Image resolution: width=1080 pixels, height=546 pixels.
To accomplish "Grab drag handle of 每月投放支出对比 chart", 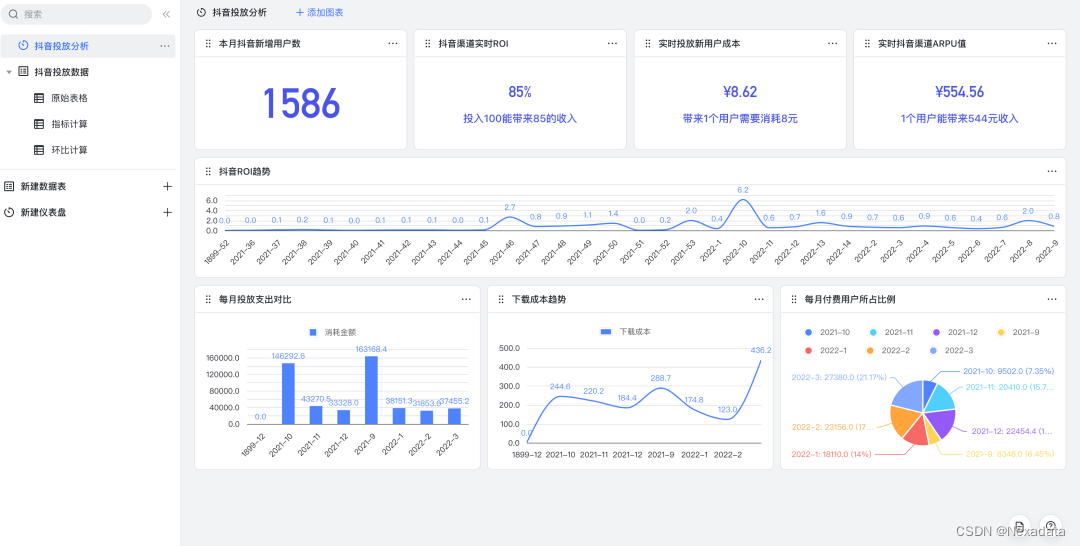I will tap(208, 300).
